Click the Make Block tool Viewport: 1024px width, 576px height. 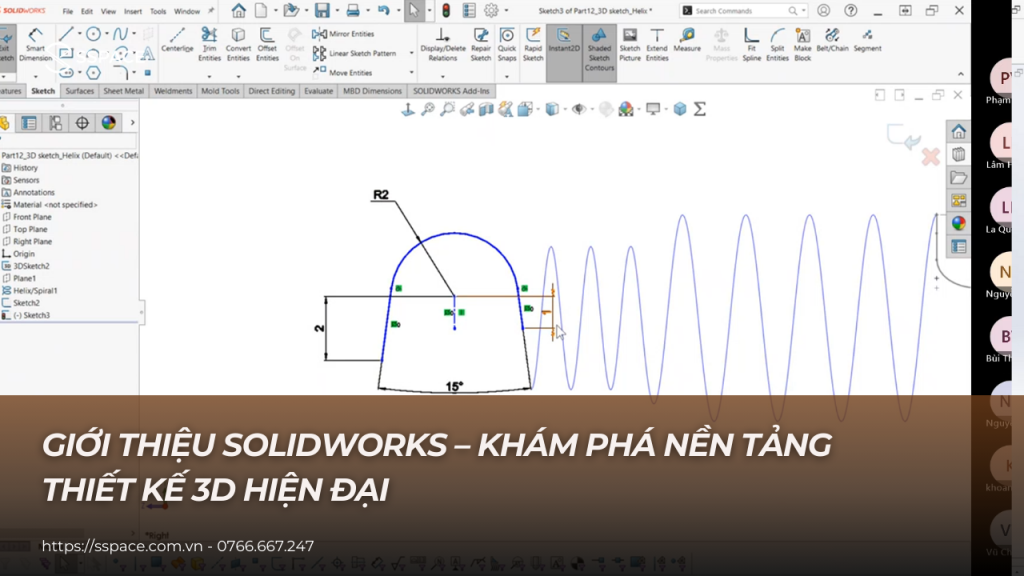pos(803,44)
